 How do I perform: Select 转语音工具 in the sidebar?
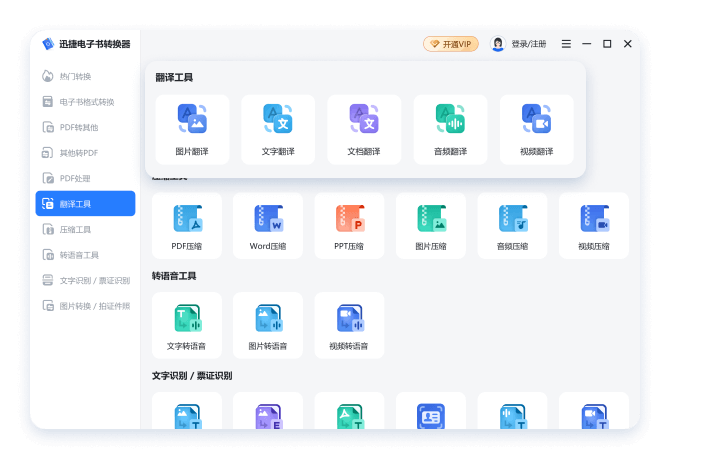pos(86,255)
